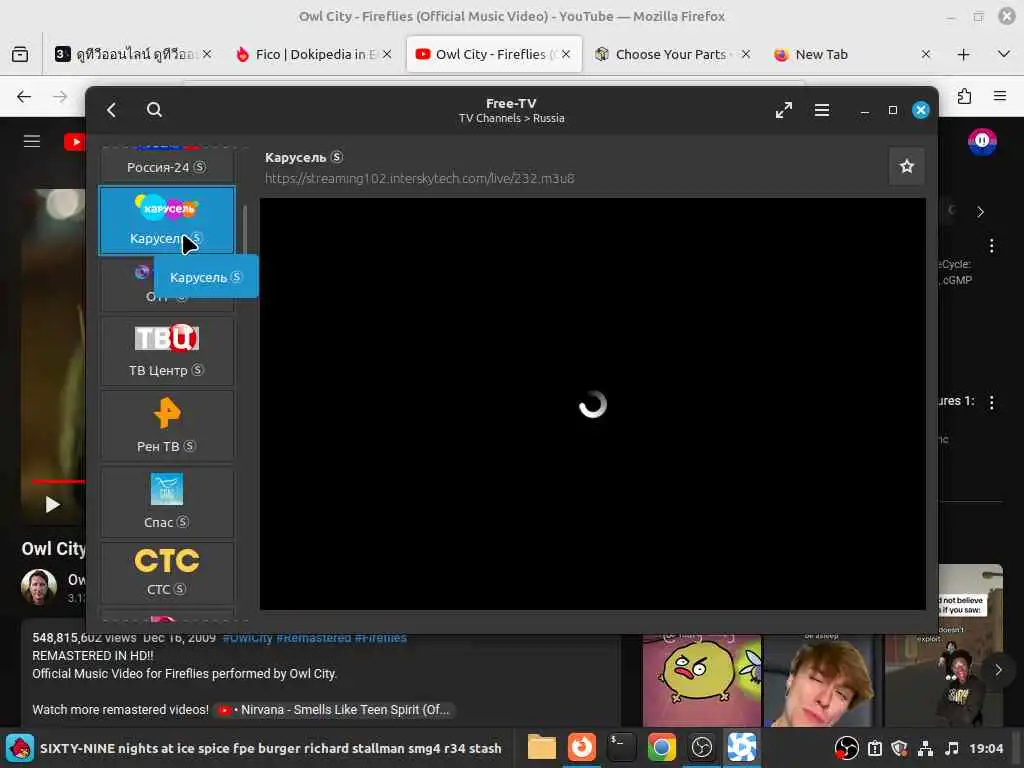Go forward in Firefox
1024x768 pixels.
(x=60, y=97)
